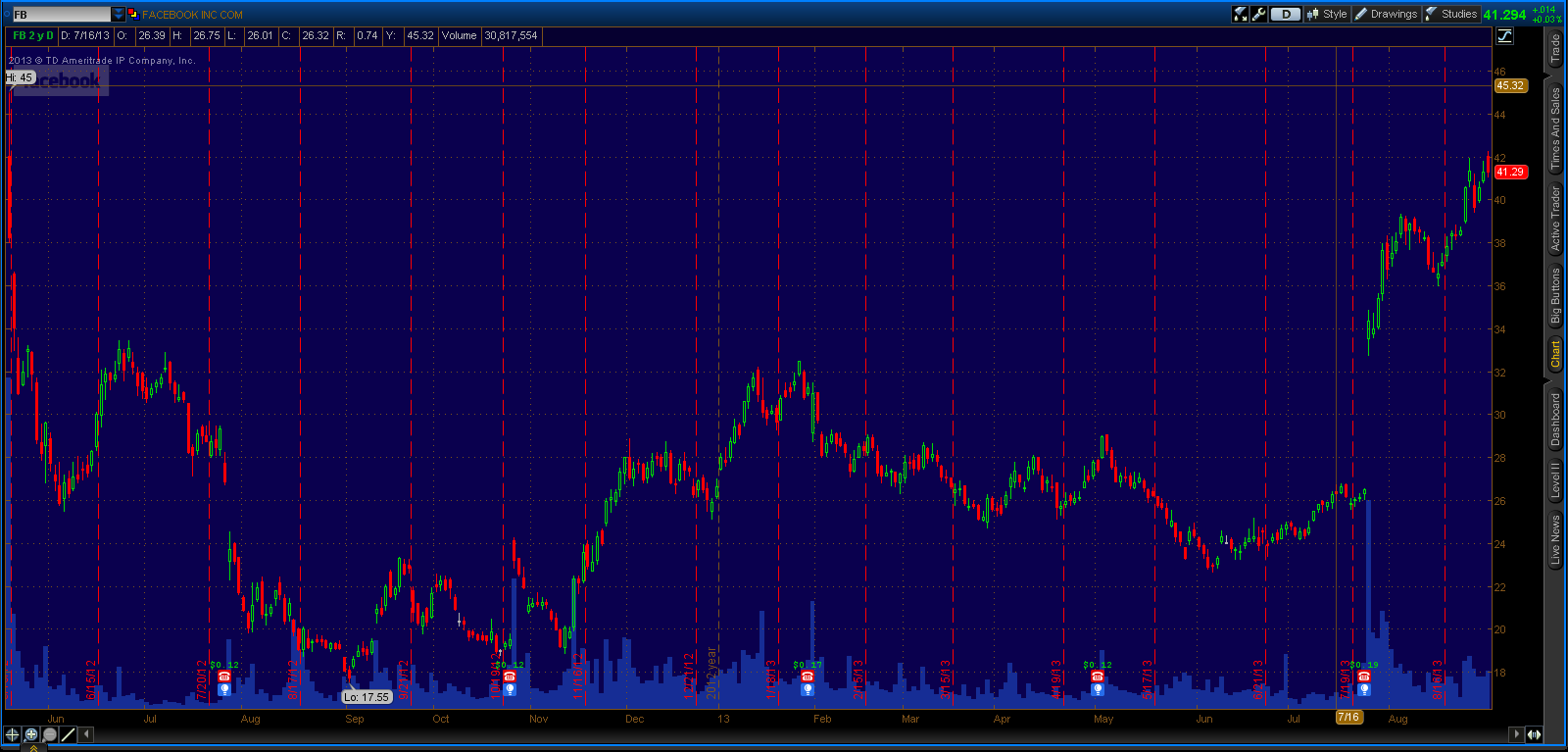The height and width of the screenshot is (752, 1568).
Task: Click the right scroll arrow below the chart
Action: pyautogui.click(x=1517, y=733)
